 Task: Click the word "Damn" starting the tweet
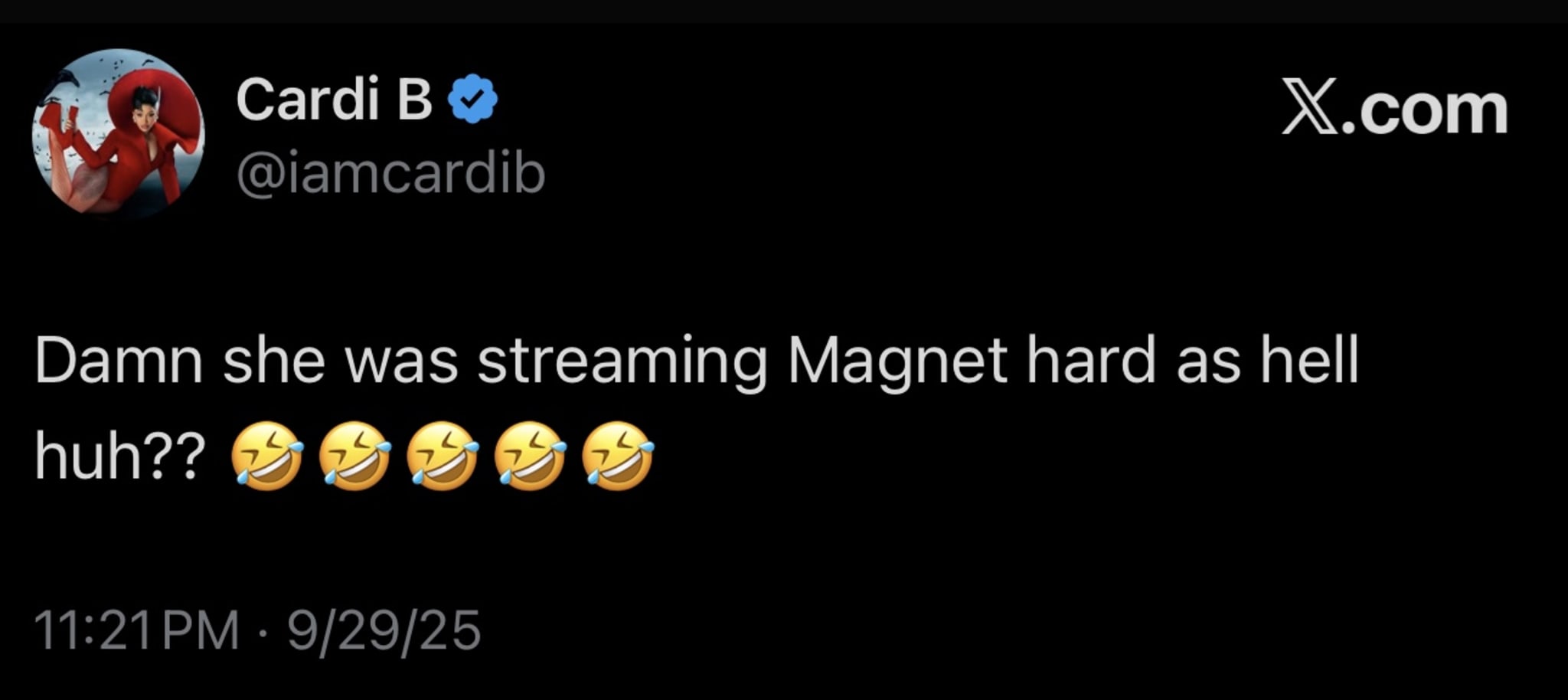coord(119,361)
